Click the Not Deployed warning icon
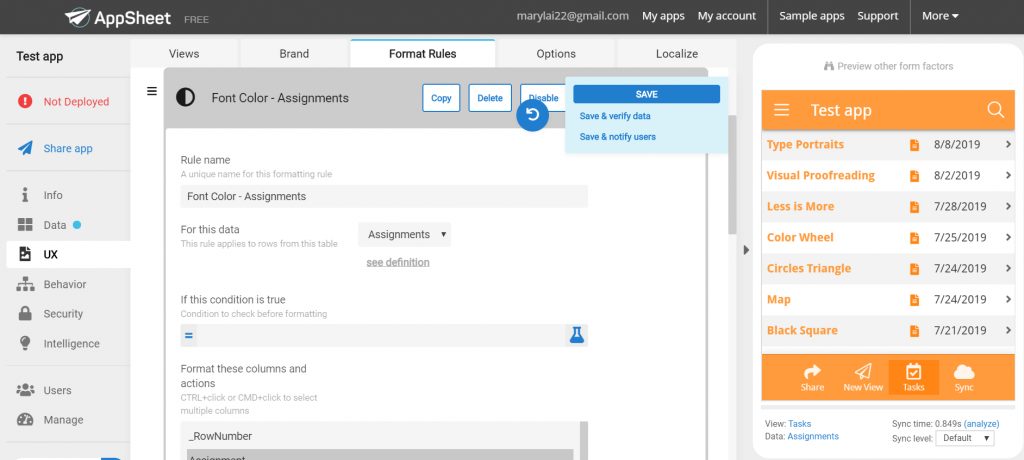1024x460 pixels. pos(25,101)
